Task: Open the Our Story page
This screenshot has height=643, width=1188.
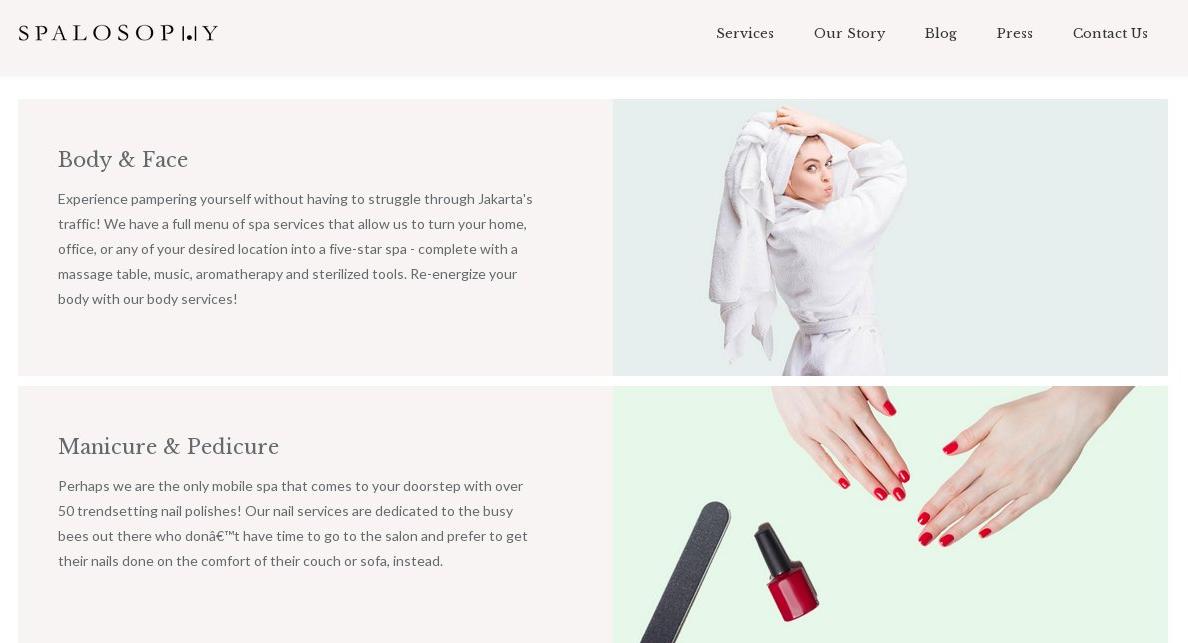Action: click(849, 33)
